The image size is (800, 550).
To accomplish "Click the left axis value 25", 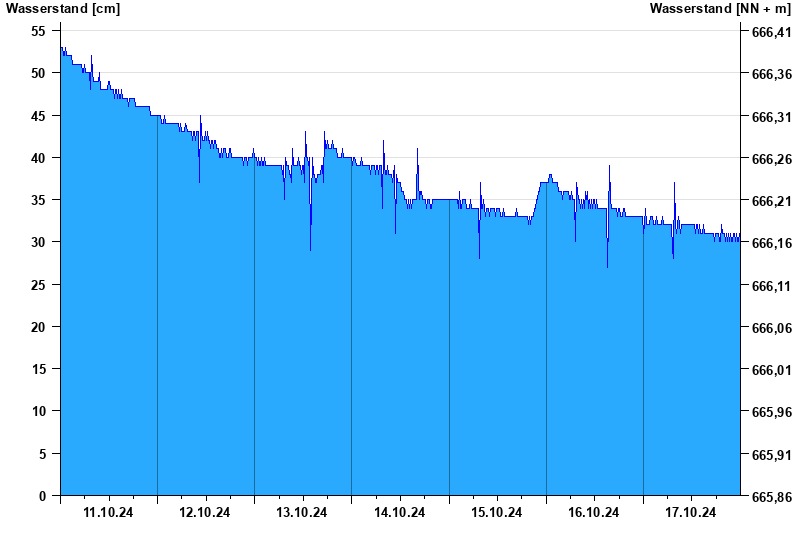I will tap(38, 285).
